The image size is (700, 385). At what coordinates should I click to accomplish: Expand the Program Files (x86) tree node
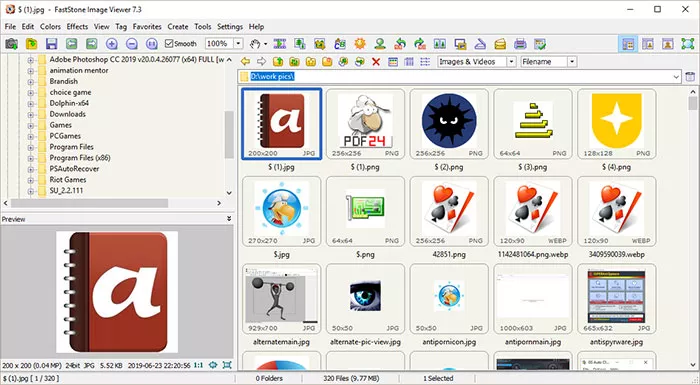[30, 158]
